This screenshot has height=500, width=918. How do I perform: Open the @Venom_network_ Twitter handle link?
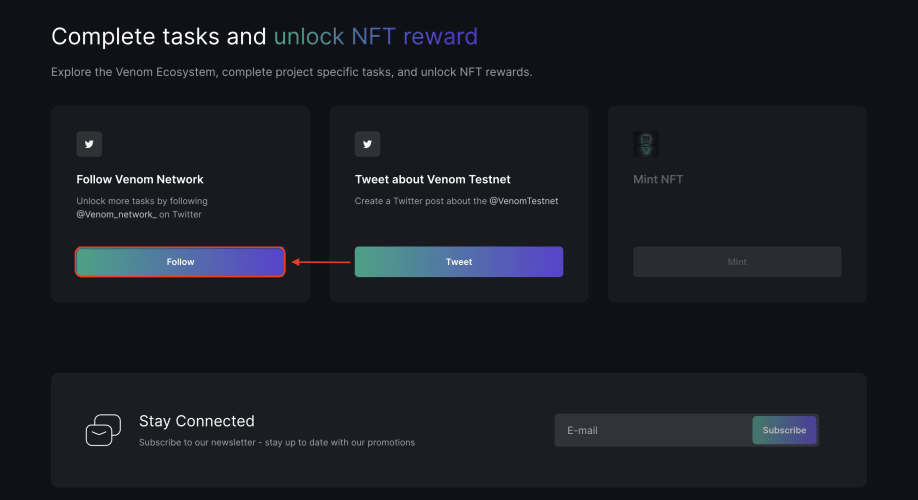coord(117,214)
